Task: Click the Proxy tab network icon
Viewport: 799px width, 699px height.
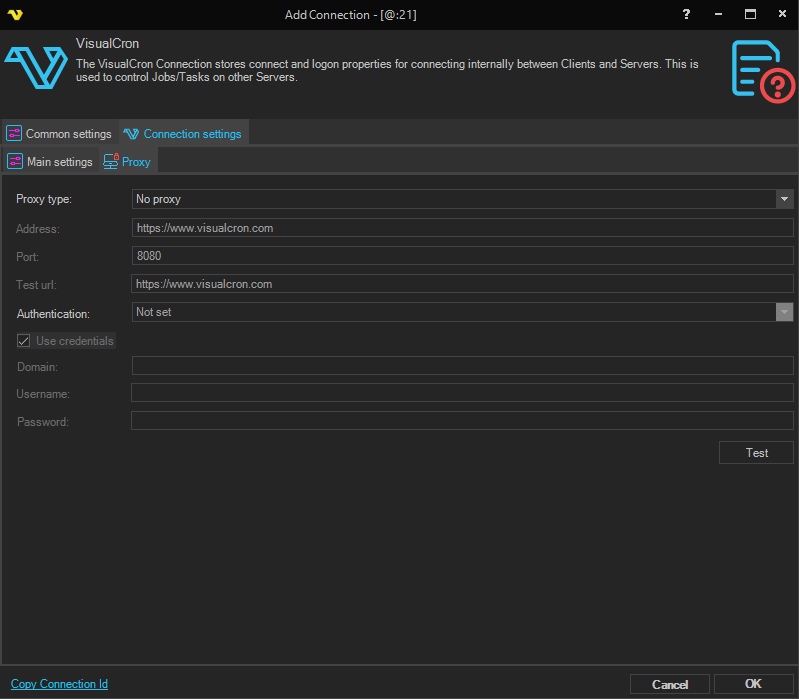Action: pyautogui.click(x=110, y=162)
